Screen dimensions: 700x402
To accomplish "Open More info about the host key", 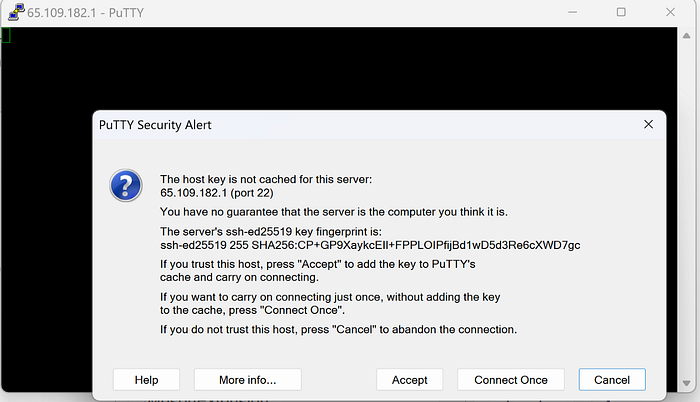I will [247, 380].
